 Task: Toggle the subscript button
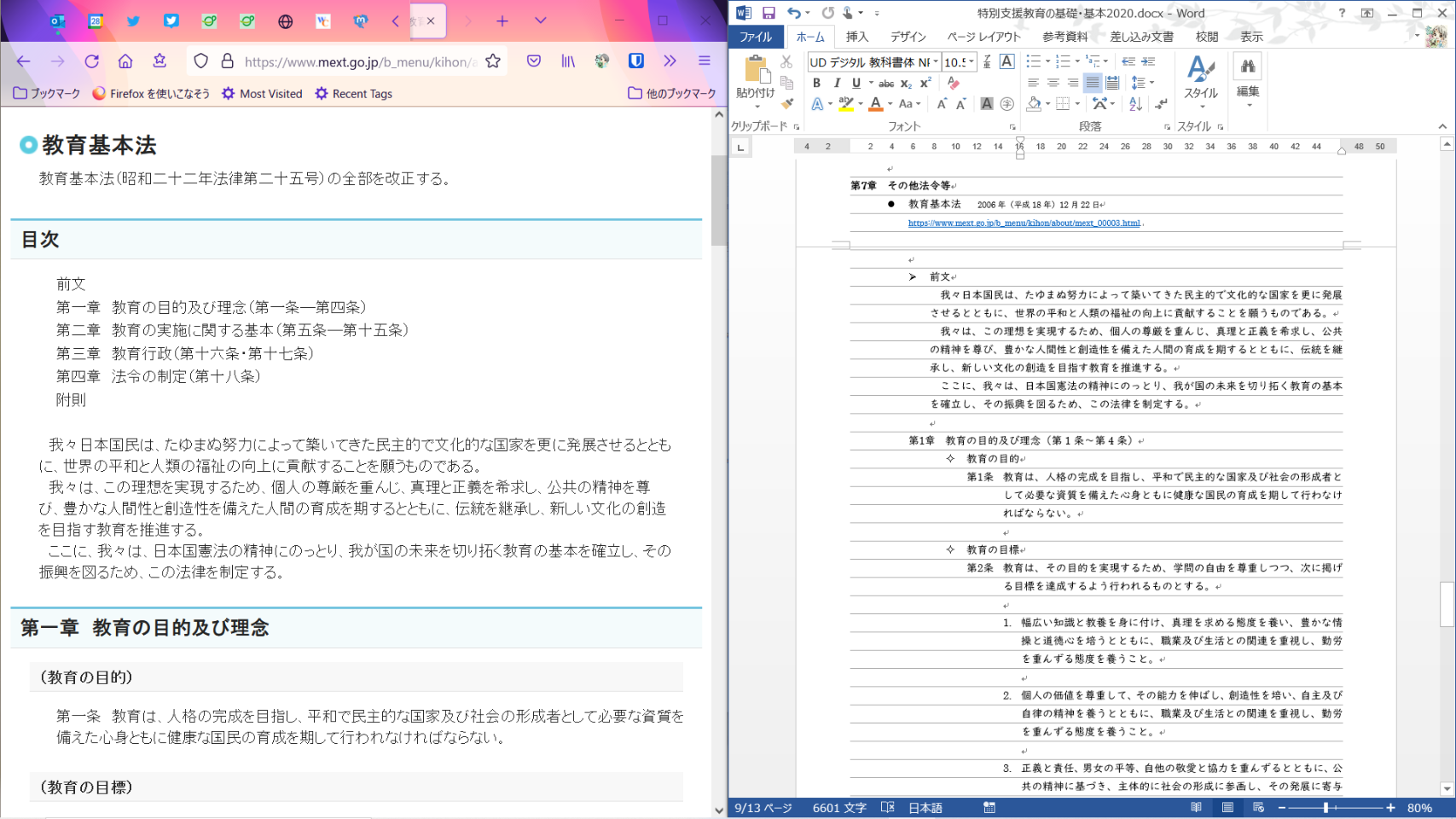click(906, 84)
